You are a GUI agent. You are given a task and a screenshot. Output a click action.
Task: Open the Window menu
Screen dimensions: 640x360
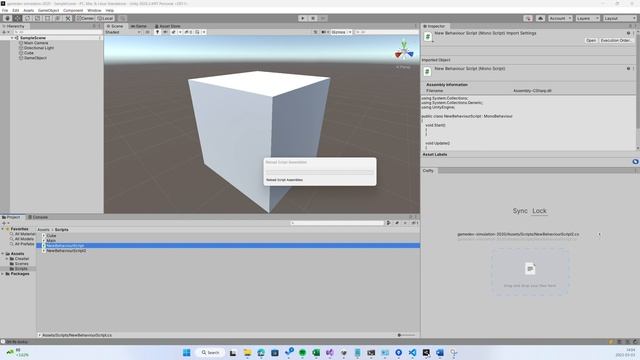tap(94, 10)
